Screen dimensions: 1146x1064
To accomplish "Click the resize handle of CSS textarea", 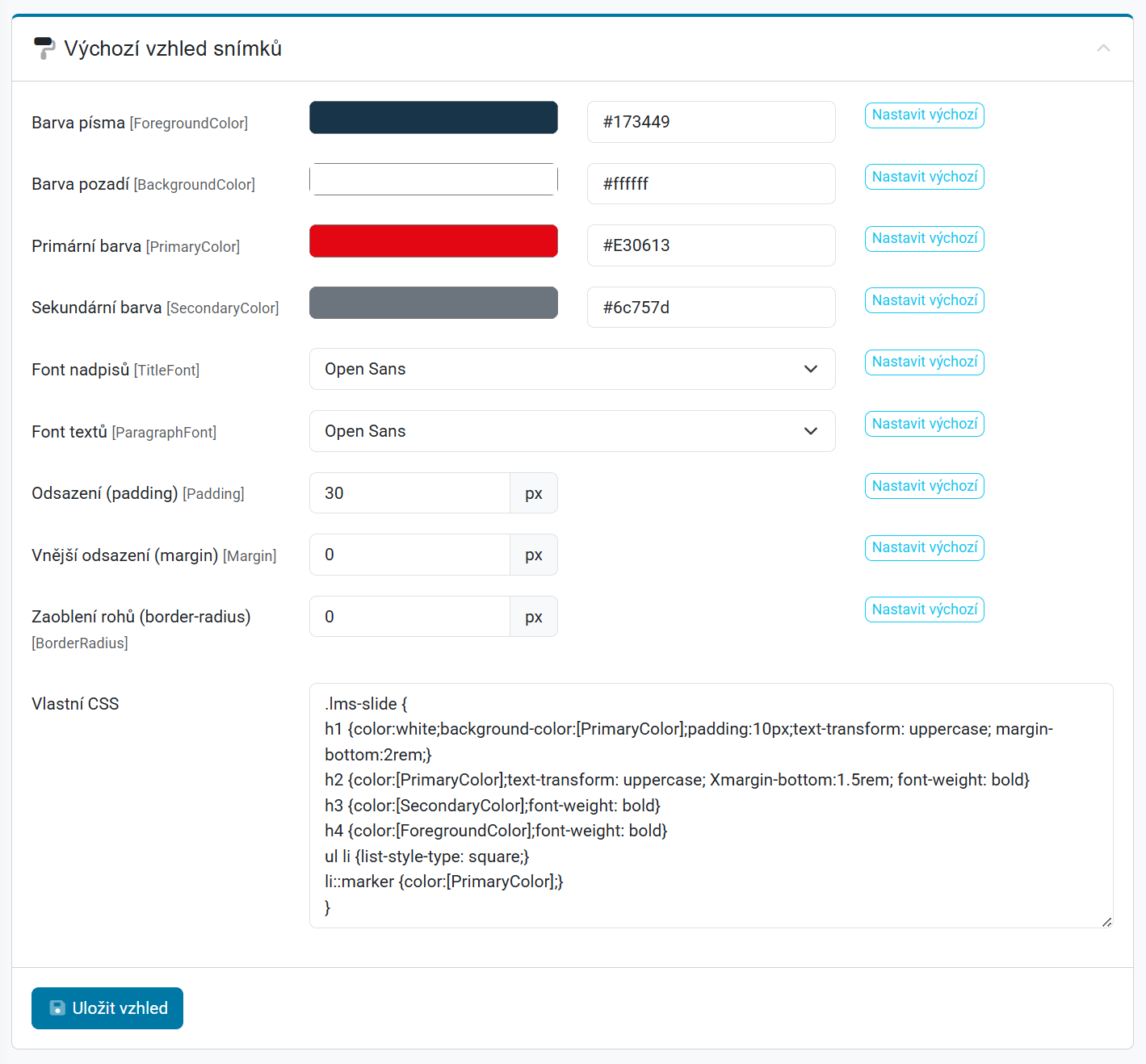I will (x=1106, y=922).
